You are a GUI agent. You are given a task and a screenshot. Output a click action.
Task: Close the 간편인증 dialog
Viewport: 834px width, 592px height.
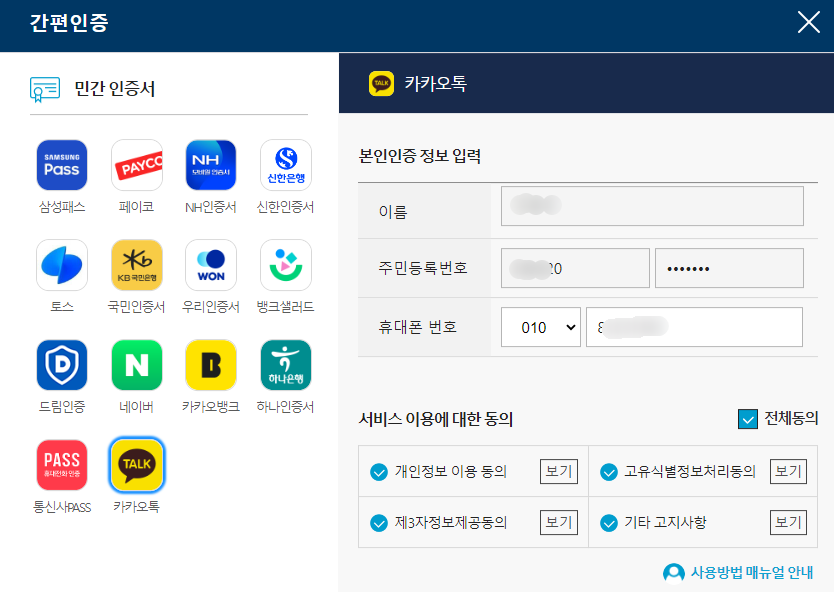[808, 22]
